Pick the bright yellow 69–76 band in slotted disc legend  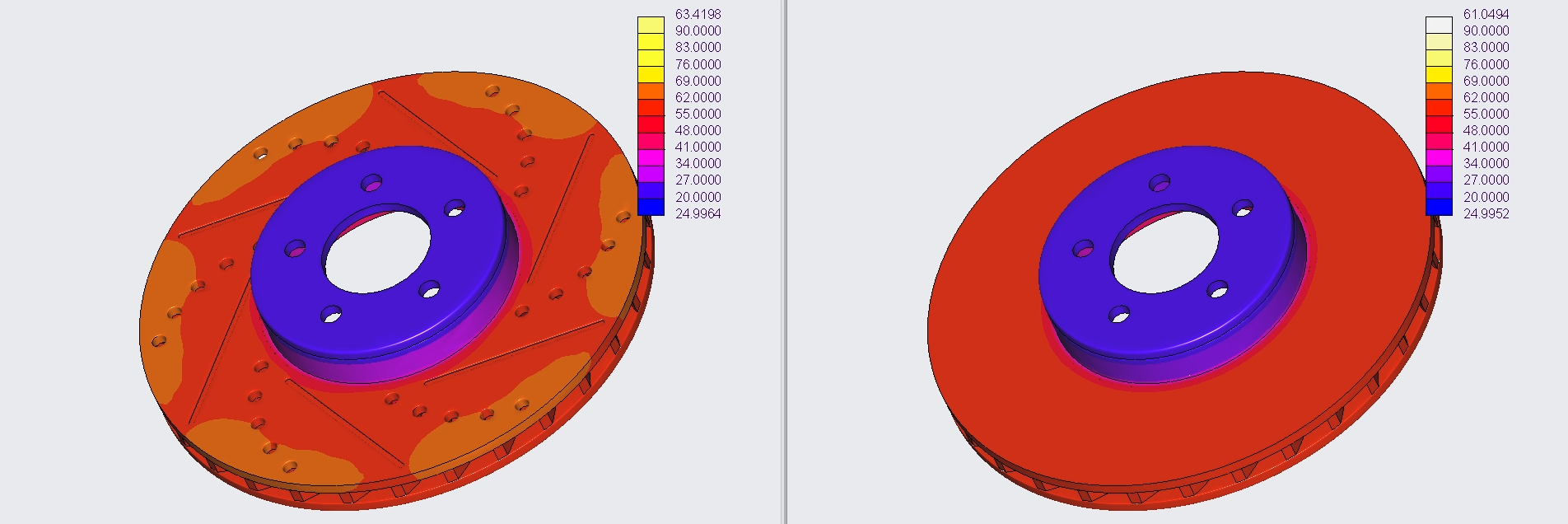pyautogui.click(x=651, y=75)
